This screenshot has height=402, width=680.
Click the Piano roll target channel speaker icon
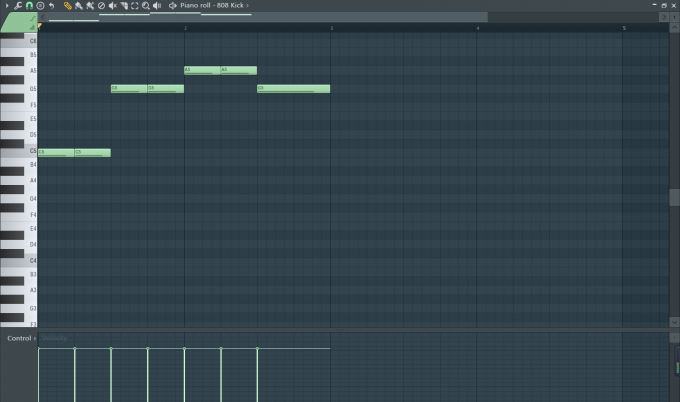(x=173, y=5)
